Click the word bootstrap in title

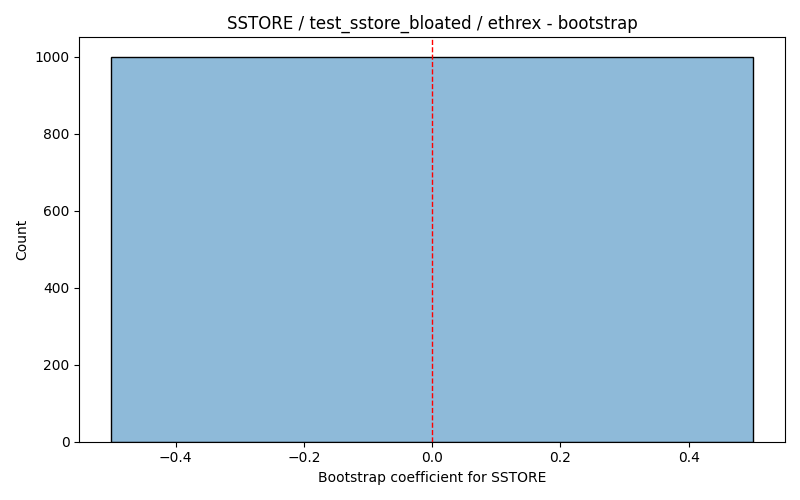click(597, 23)
